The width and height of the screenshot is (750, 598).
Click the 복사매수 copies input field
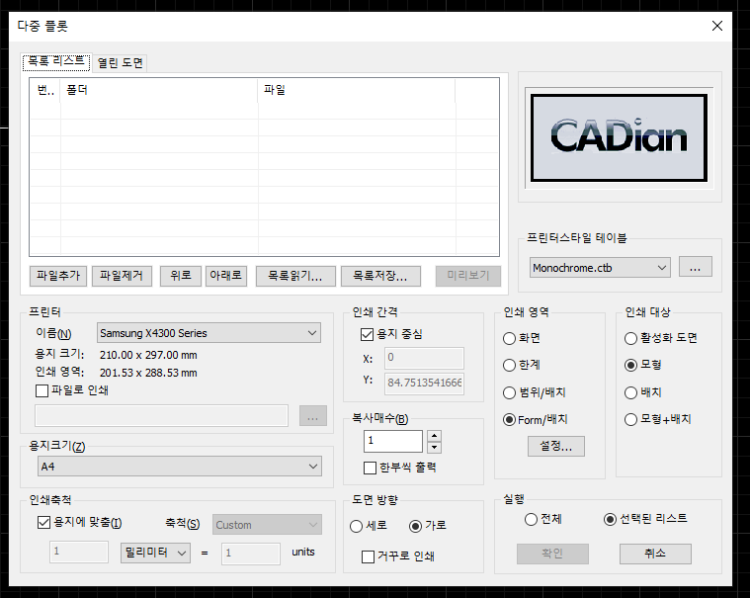[x=393, y=441]
